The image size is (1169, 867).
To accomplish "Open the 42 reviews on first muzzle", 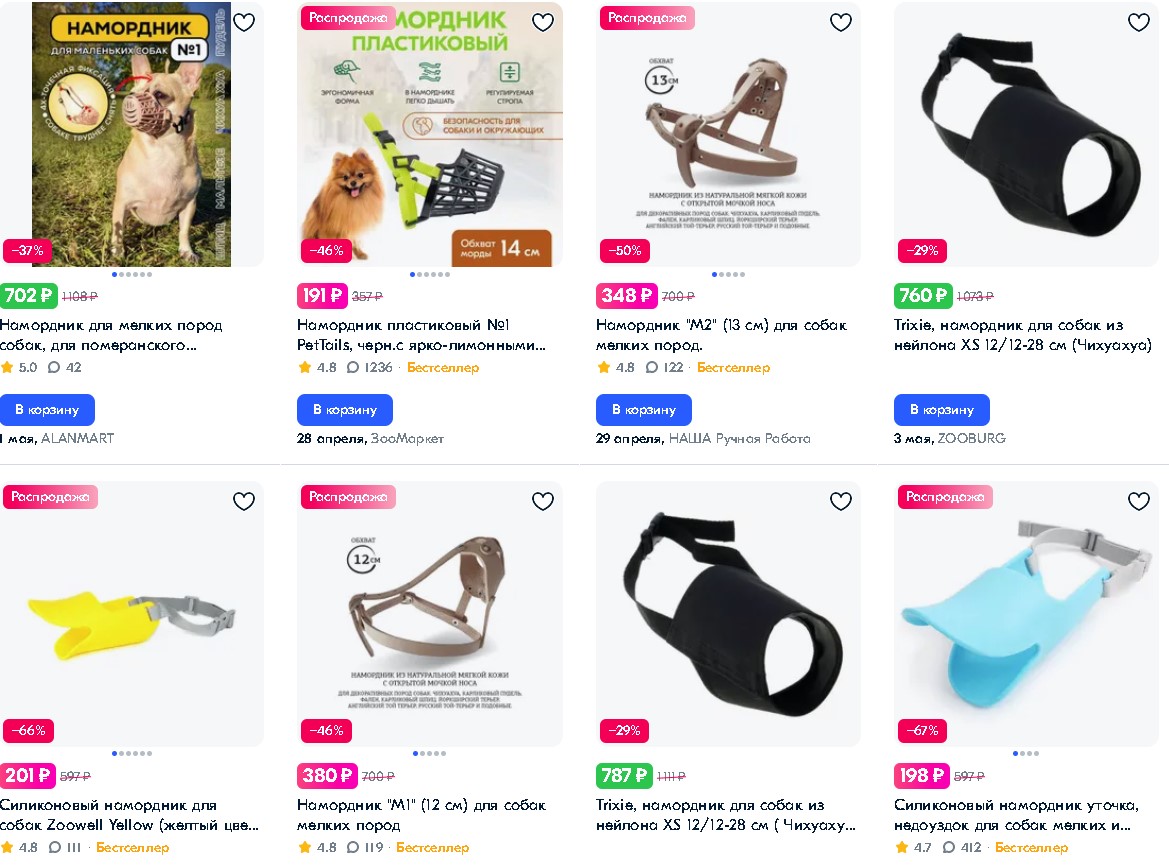I will (65, 368).
